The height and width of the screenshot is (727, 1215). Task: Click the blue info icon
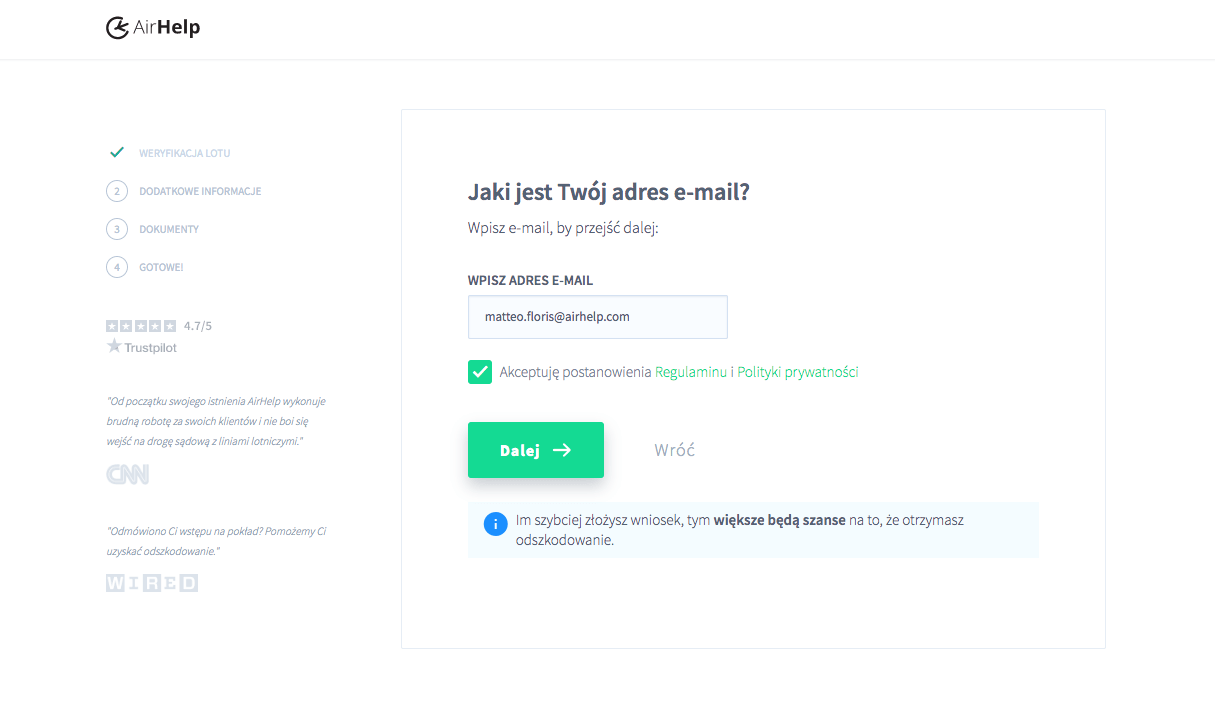pyautogui.click(x=495, y=524)
